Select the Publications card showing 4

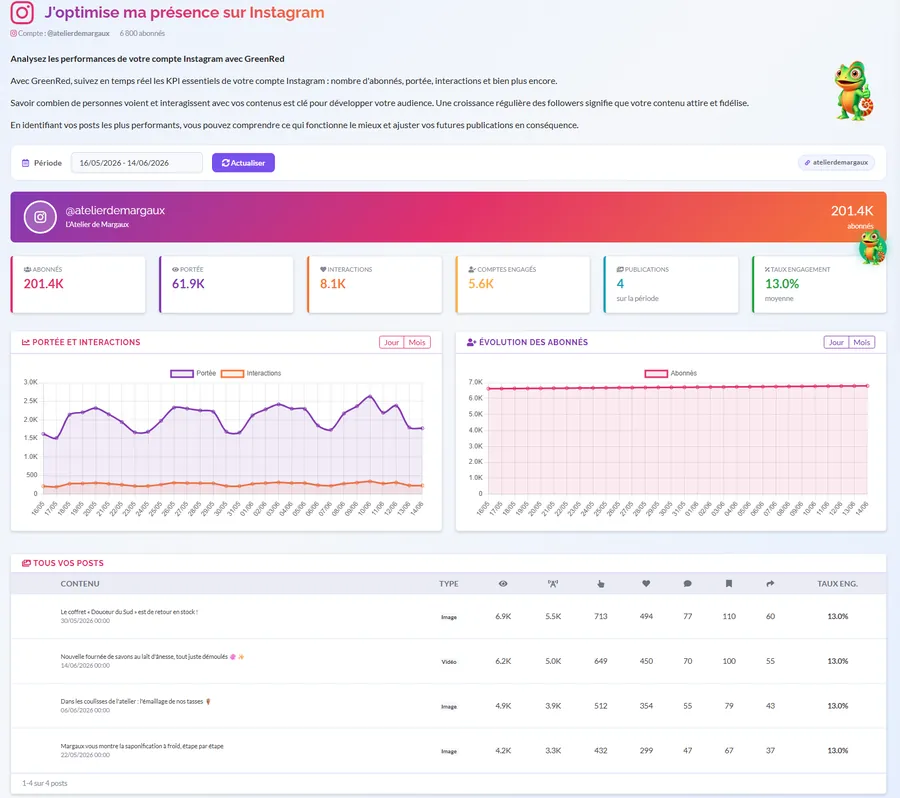click(671, 284)
